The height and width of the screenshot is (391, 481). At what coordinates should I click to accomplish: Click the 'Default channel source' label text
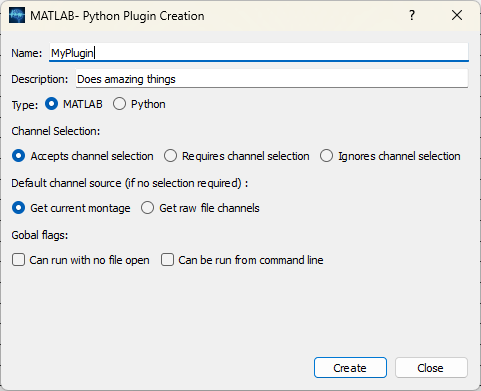[x=130, y=183]
